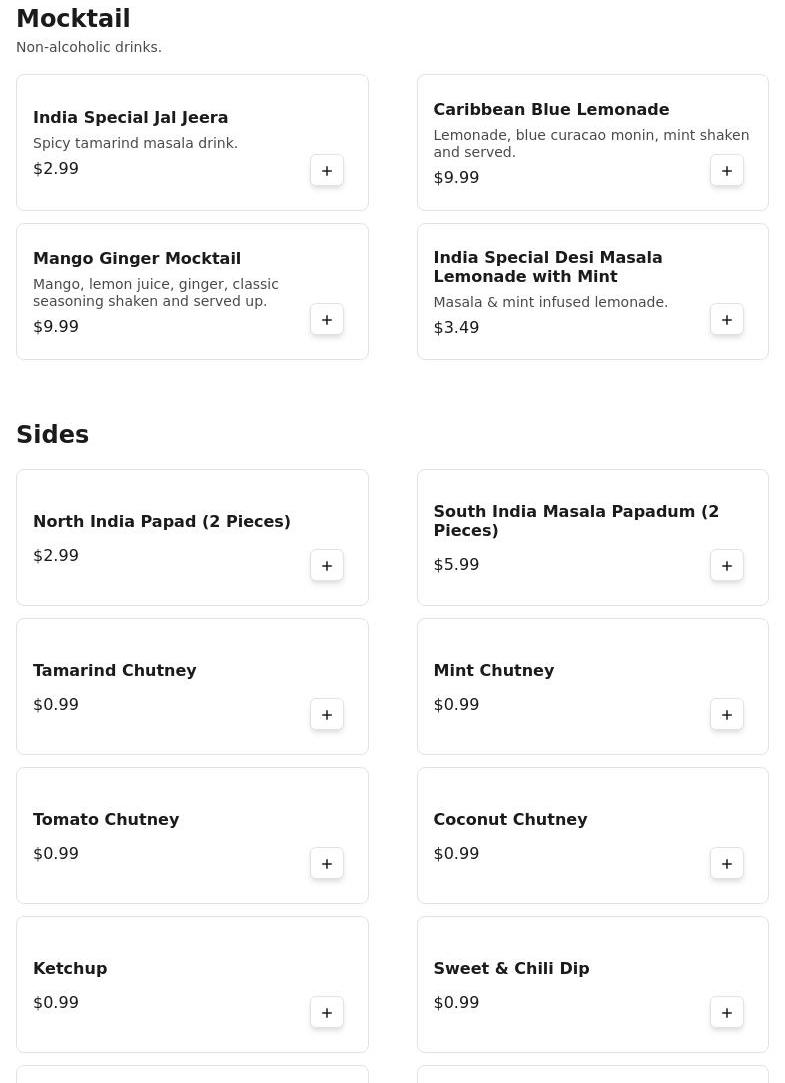Click the Sides section heading
Screen dimensions: 785x1083
tap(53, 434)
